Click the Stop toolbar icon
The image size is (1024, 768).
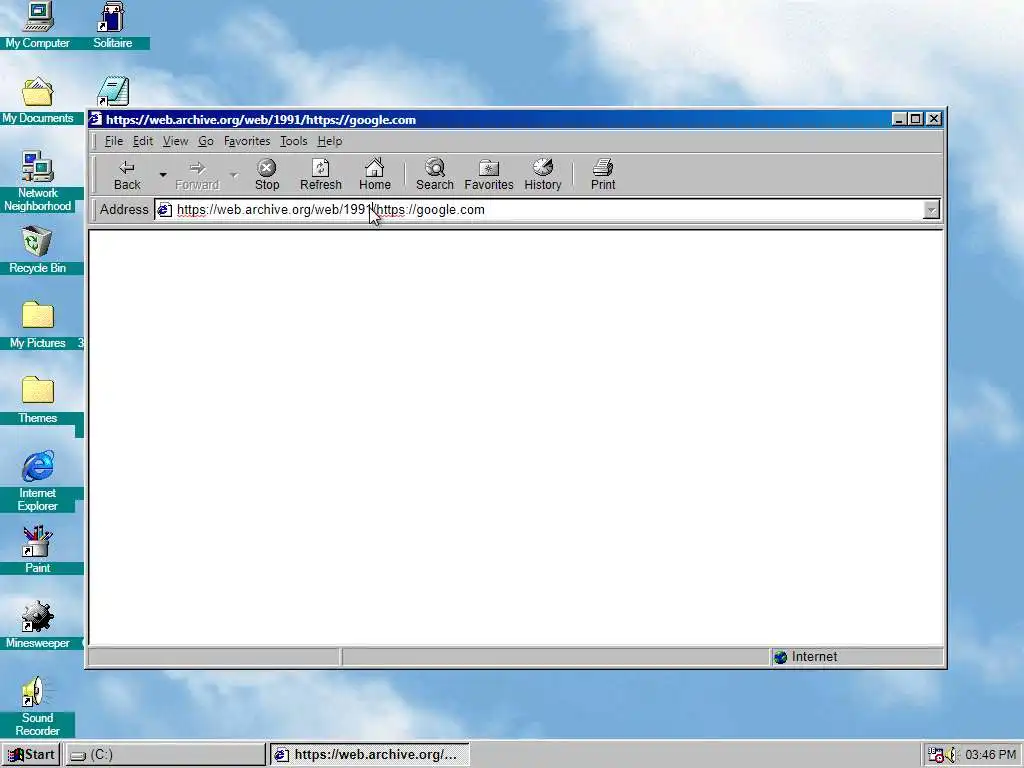point(266,175)
